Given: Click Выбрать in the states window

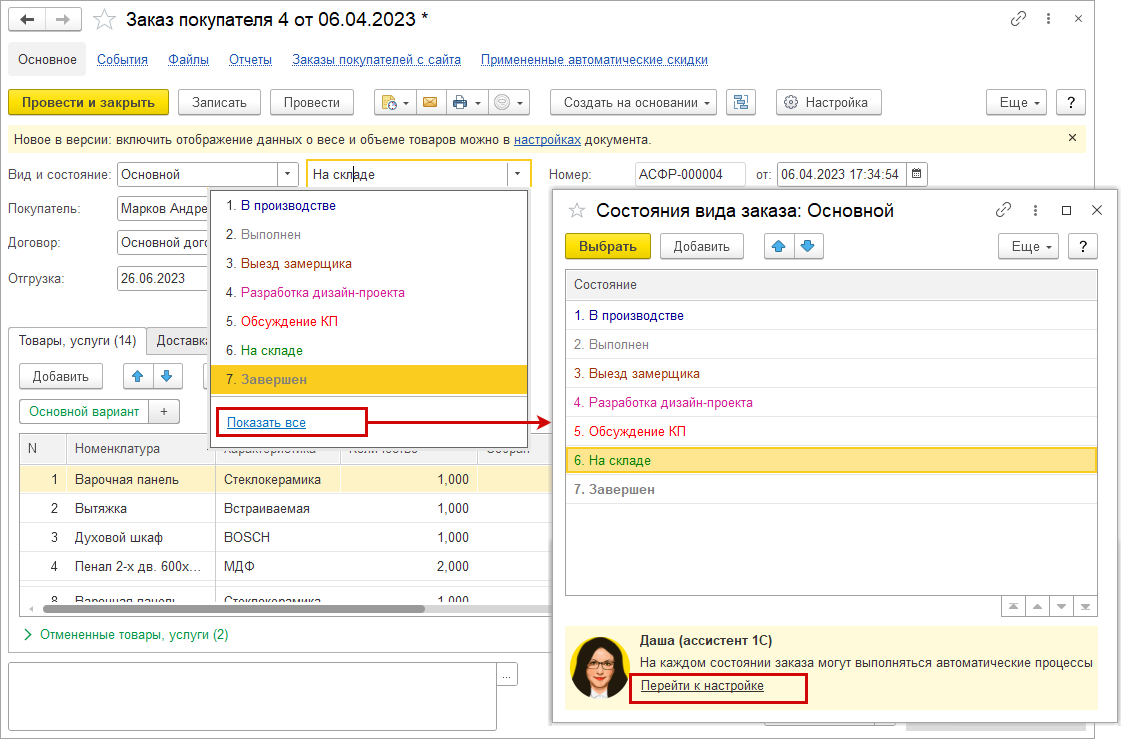Looking at the screenshot, I should click(x=608, y=246).
